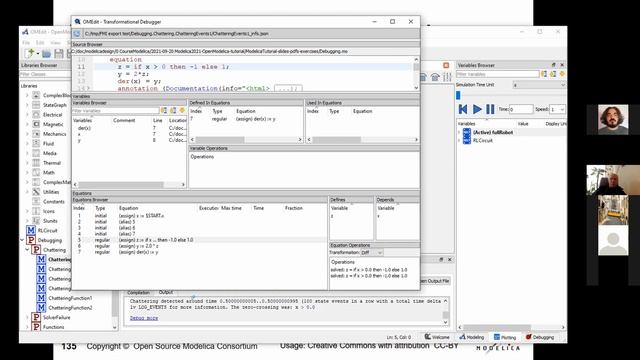Select equation row 1 'x := $START.x'
This screenshot has height=360, width=640.
(x=200, y=216)
